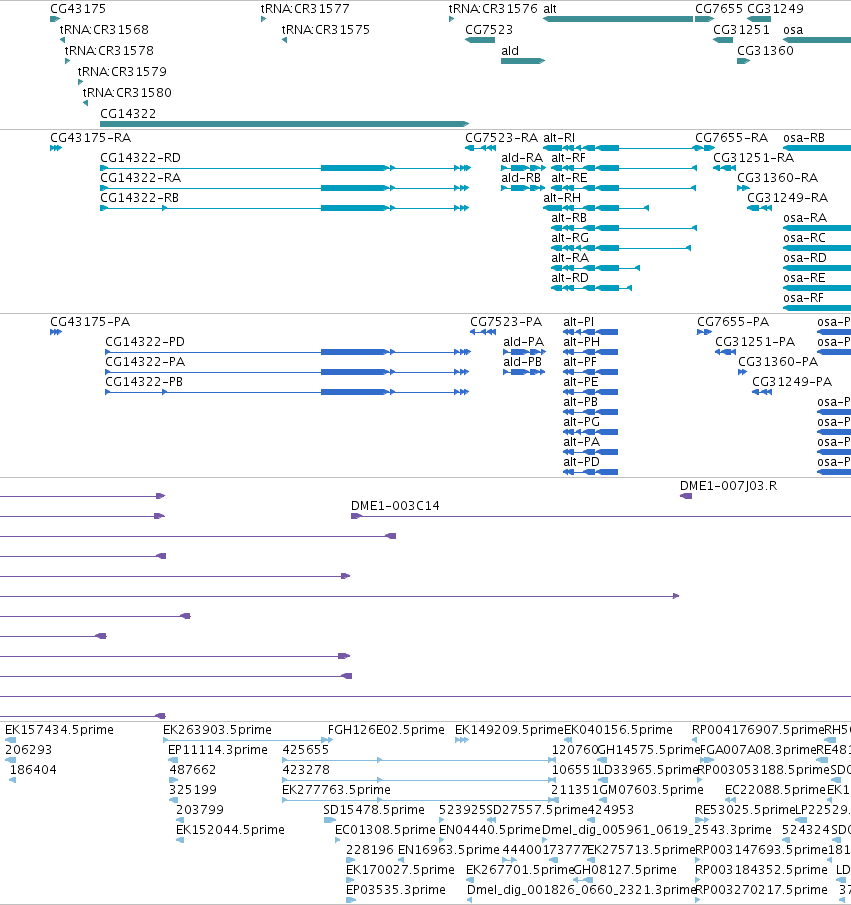Select the CG43175-RA transcript label
Viewport: 851px width, 905px height.
(x=91, y=138)
